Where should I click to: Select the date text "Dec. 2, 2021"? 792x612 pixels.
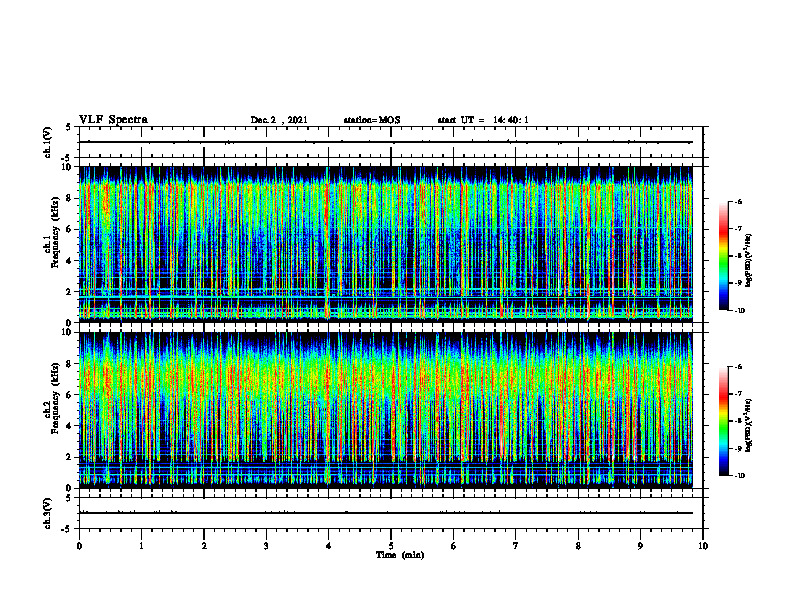pyautogui.click(x=279, y=120)
